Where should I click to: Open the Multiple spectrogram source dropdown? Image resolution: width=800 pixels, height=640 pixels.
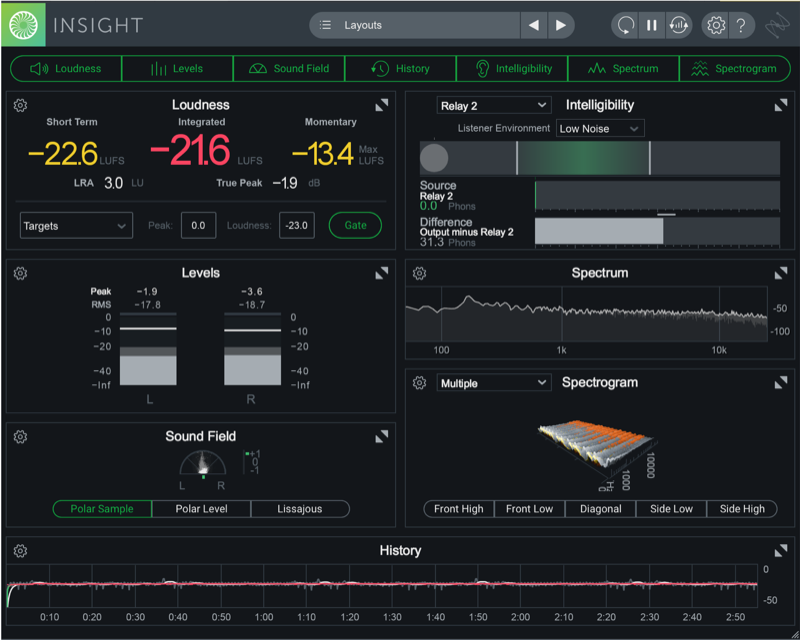pyautogui.click(x=493, y=383)
